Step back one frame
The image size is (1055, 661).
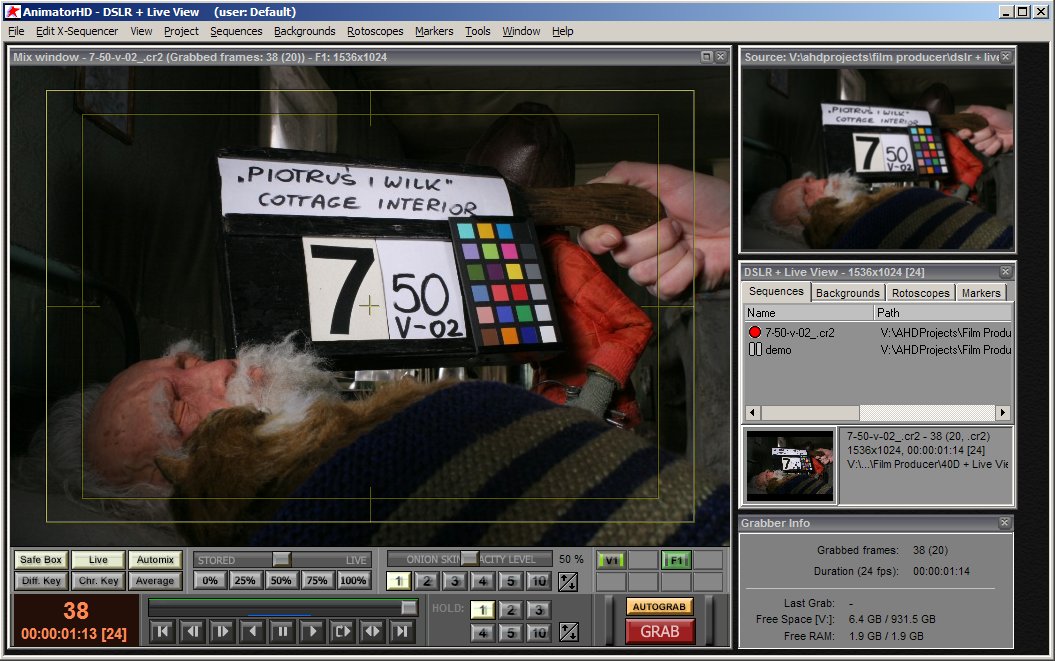(191, 631)
